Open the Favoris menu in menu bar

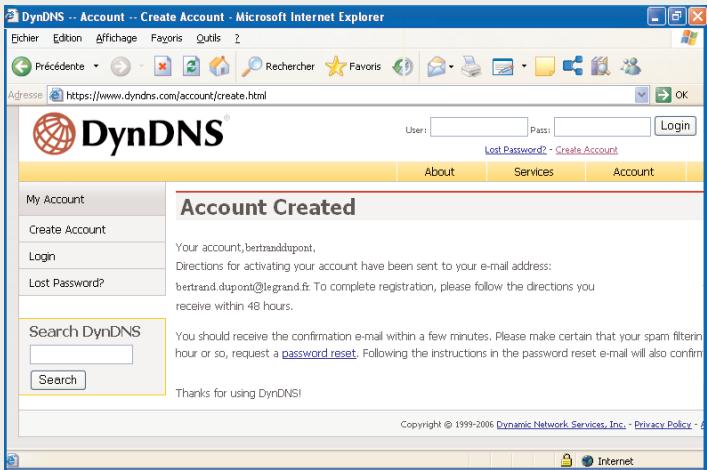click(x=166, y=38)
